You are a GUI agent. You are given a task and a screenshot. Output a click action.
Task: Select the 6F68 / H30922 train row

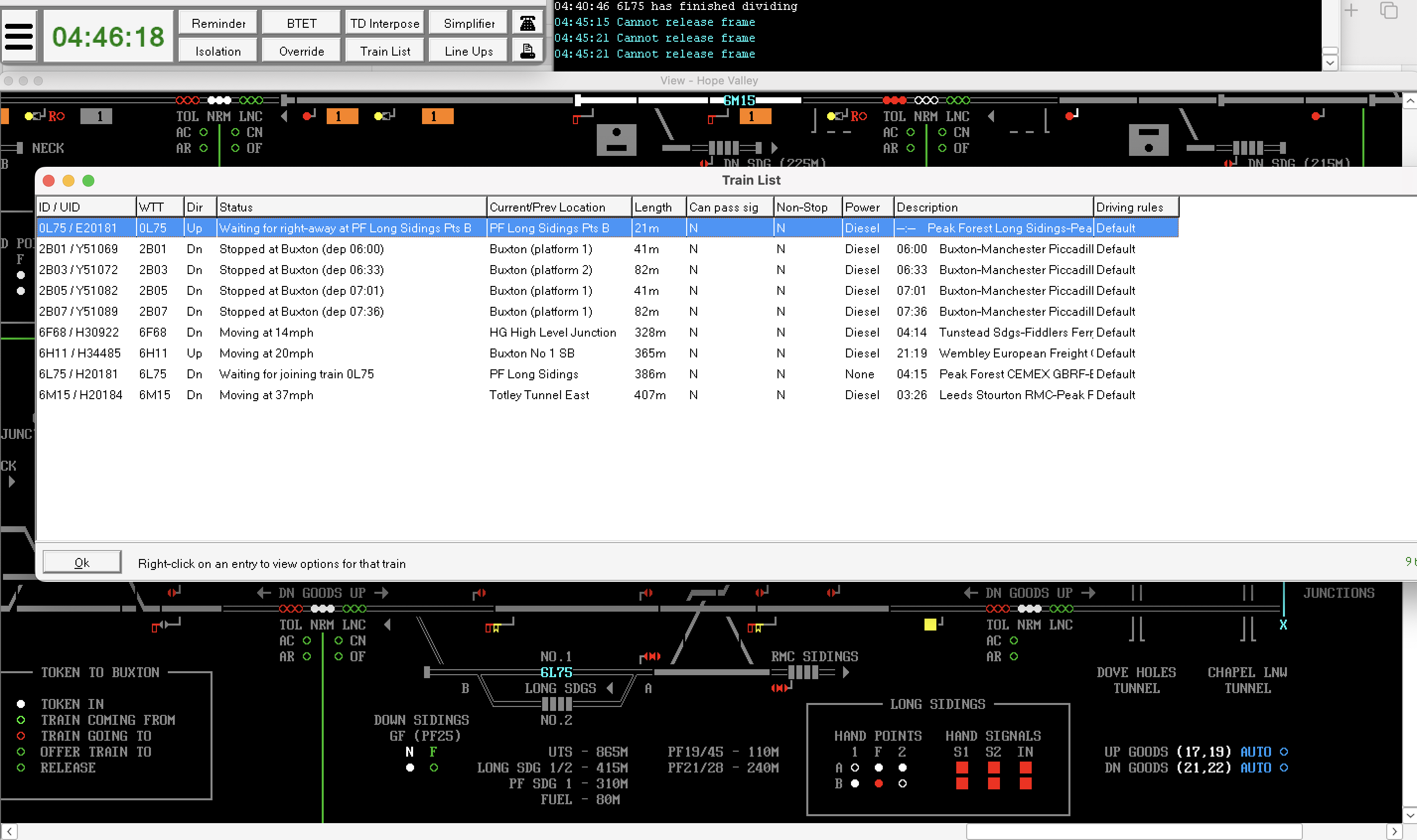tap(607, 332)
